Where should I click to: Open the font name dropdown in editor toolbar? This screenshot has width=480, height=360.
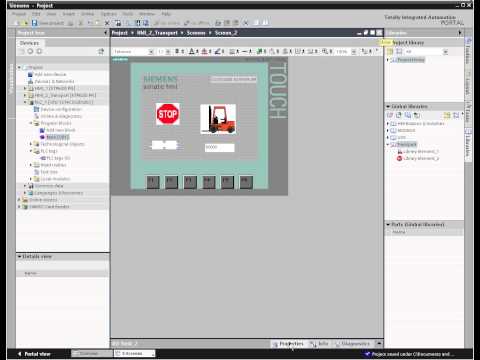pos(151,52)
